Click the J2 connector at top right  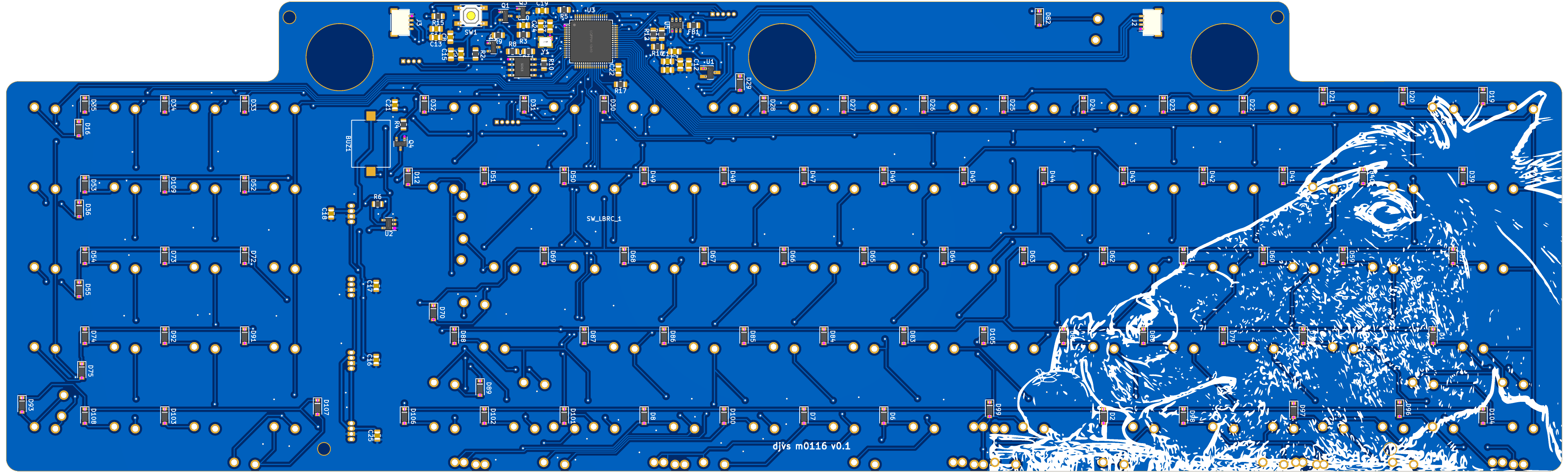point(1151,23)
